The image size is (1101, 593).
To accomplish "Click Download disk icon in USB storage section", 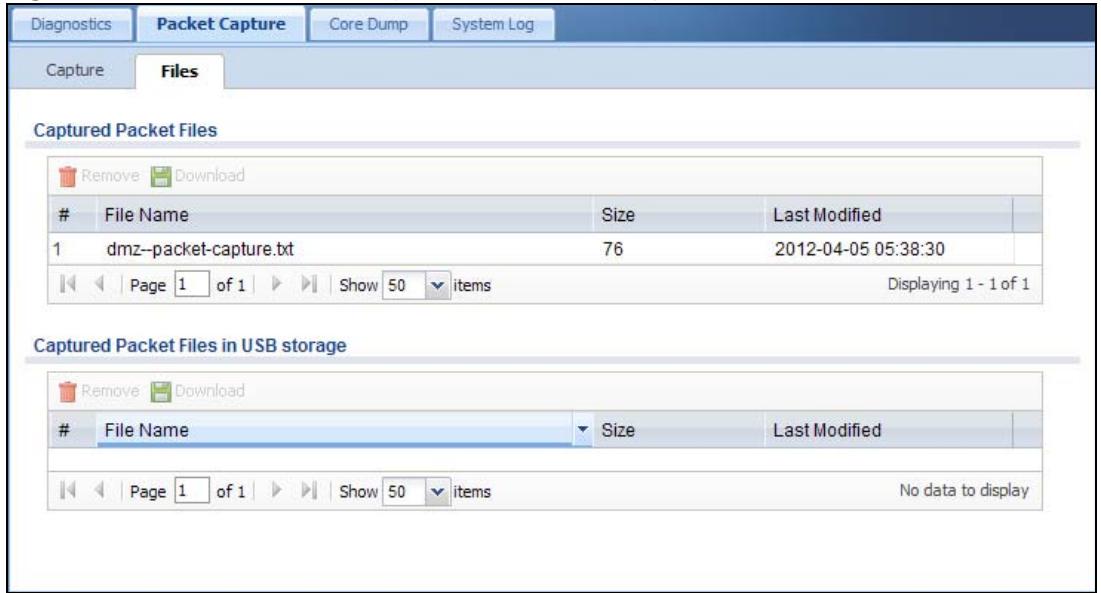I will click(161, 391).
